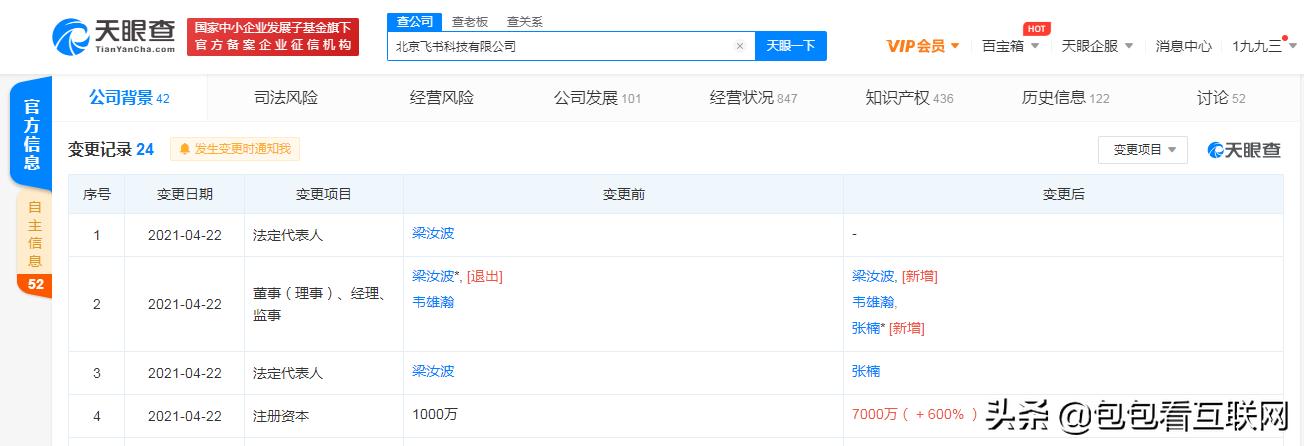
Task: Clear the search box with the X icon
Action: point(740,46)
